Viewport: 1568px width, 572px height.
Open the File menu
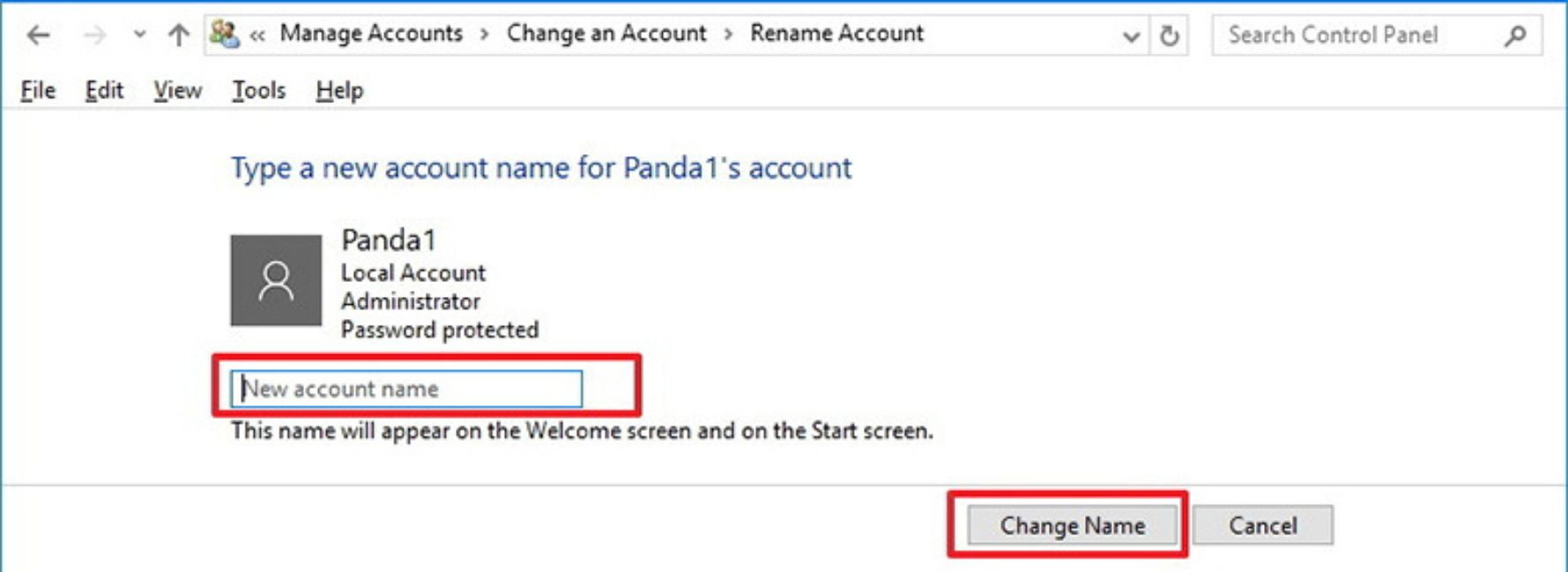click(38, 90)
